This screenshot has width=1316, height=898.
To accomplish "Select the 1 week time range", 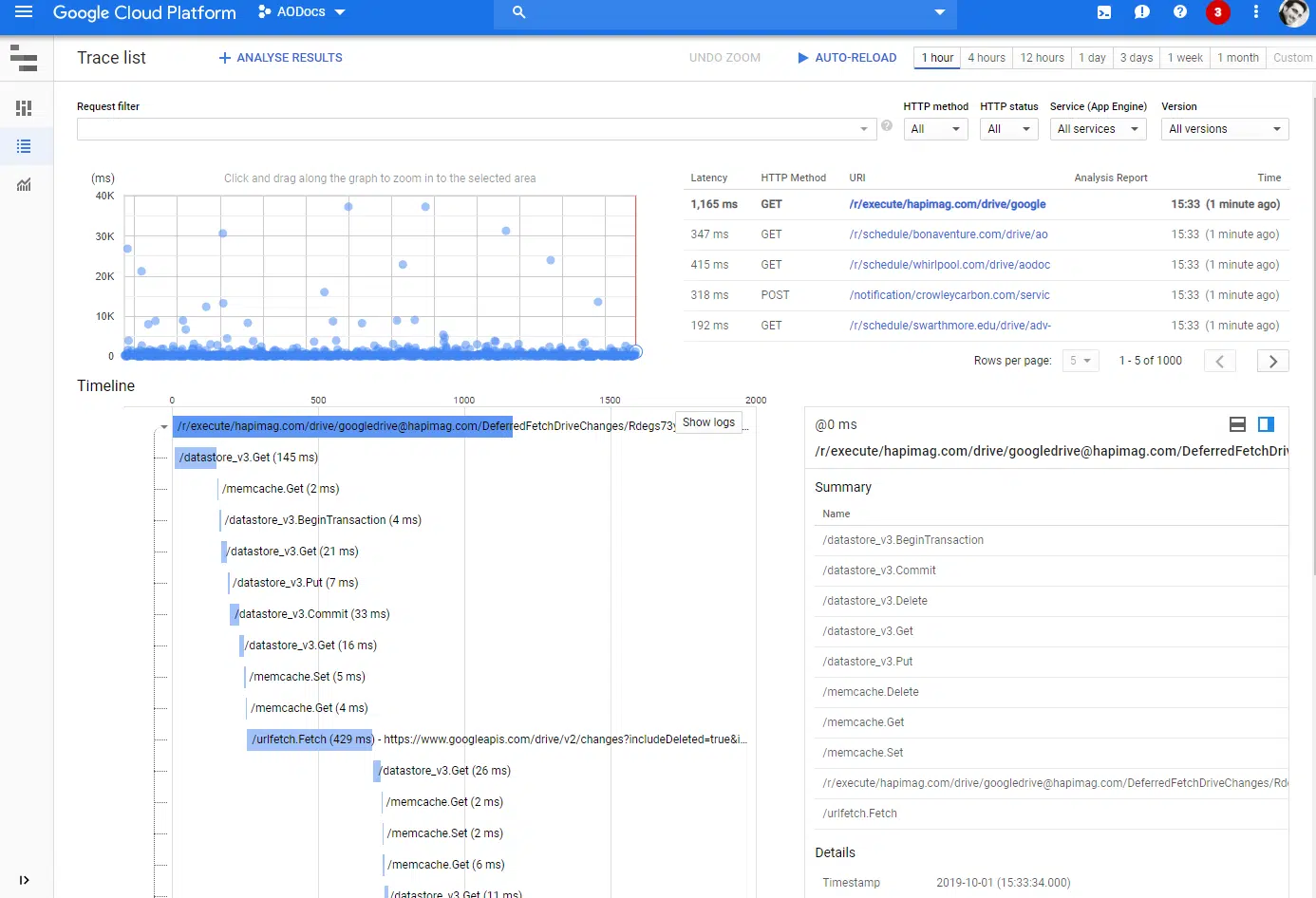I will pyautogui.click(x=1185, y=58).
